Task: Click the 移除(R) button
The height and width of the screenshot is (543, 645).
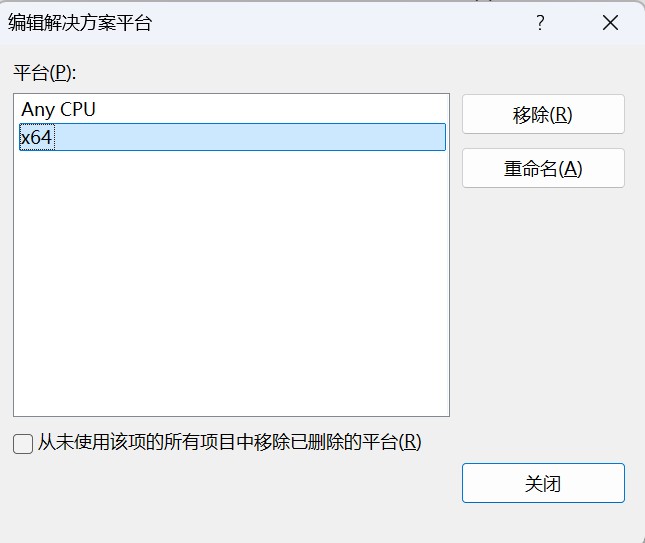Action: [543, 114]
